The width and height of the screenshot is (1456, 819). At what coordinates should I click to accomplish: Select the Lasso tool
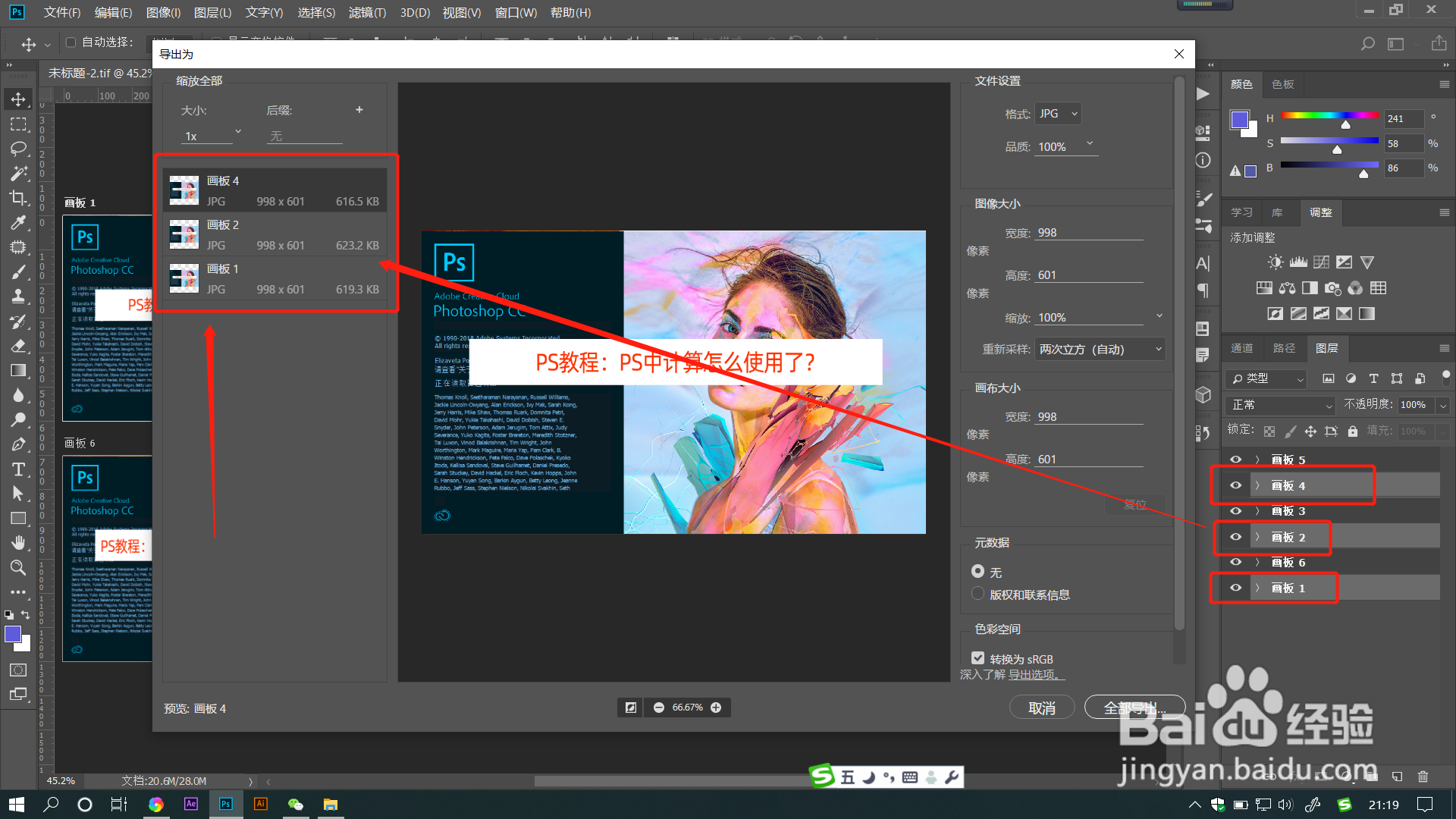tap(18, 149)
